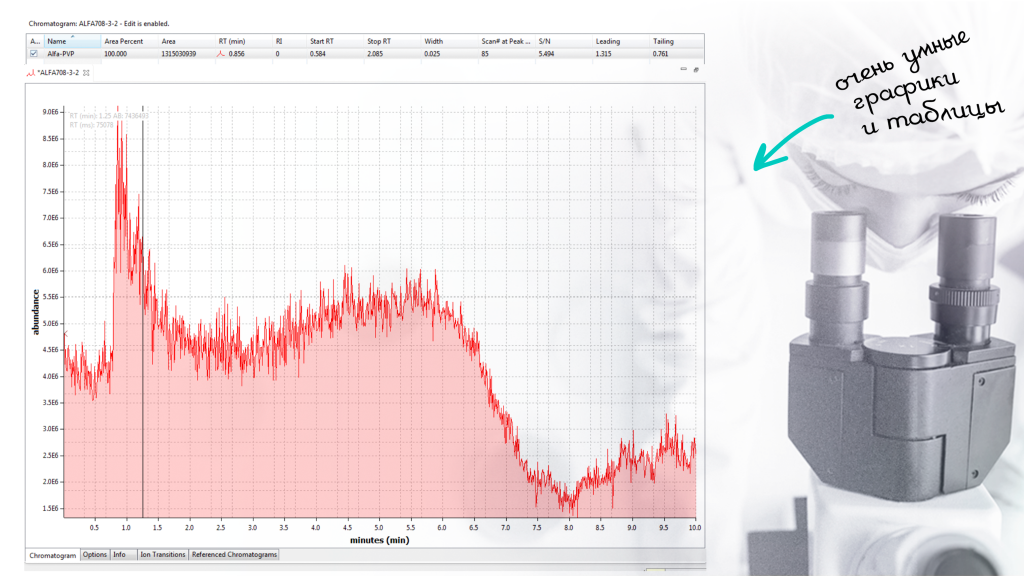Switch to the Options tab
1024x576 pixels.
[95, 554]
